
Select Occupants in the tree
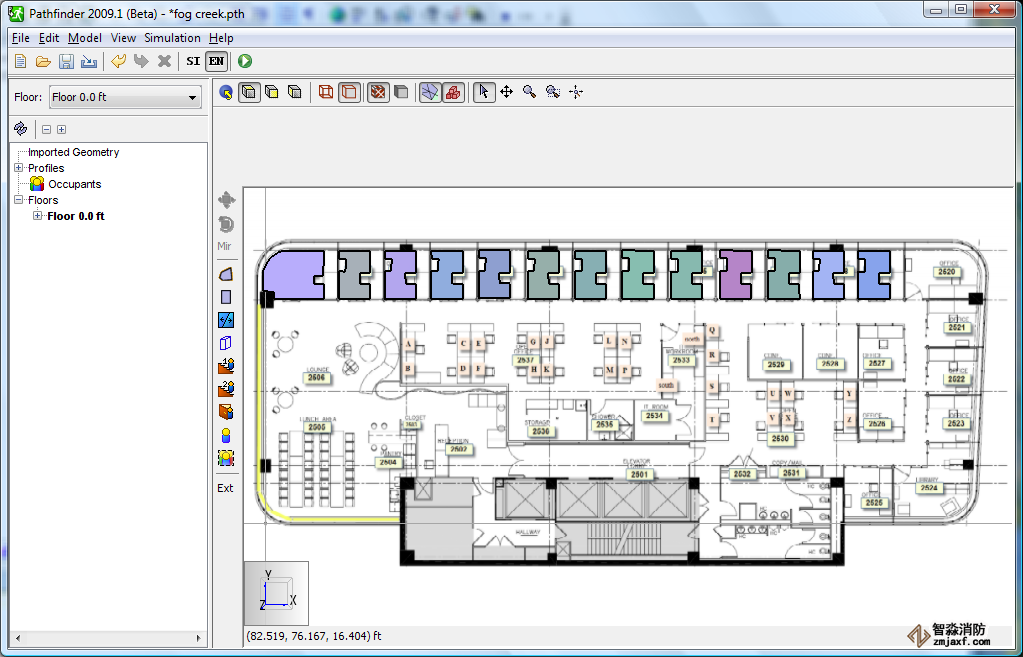point(74,184)
